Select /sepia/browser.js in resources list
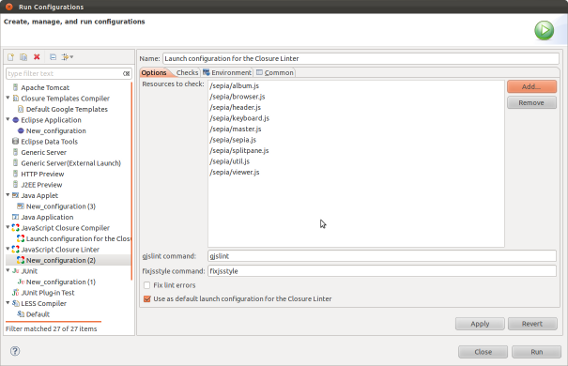The height and width of the screenshot is (366, 568). [237, 97]
